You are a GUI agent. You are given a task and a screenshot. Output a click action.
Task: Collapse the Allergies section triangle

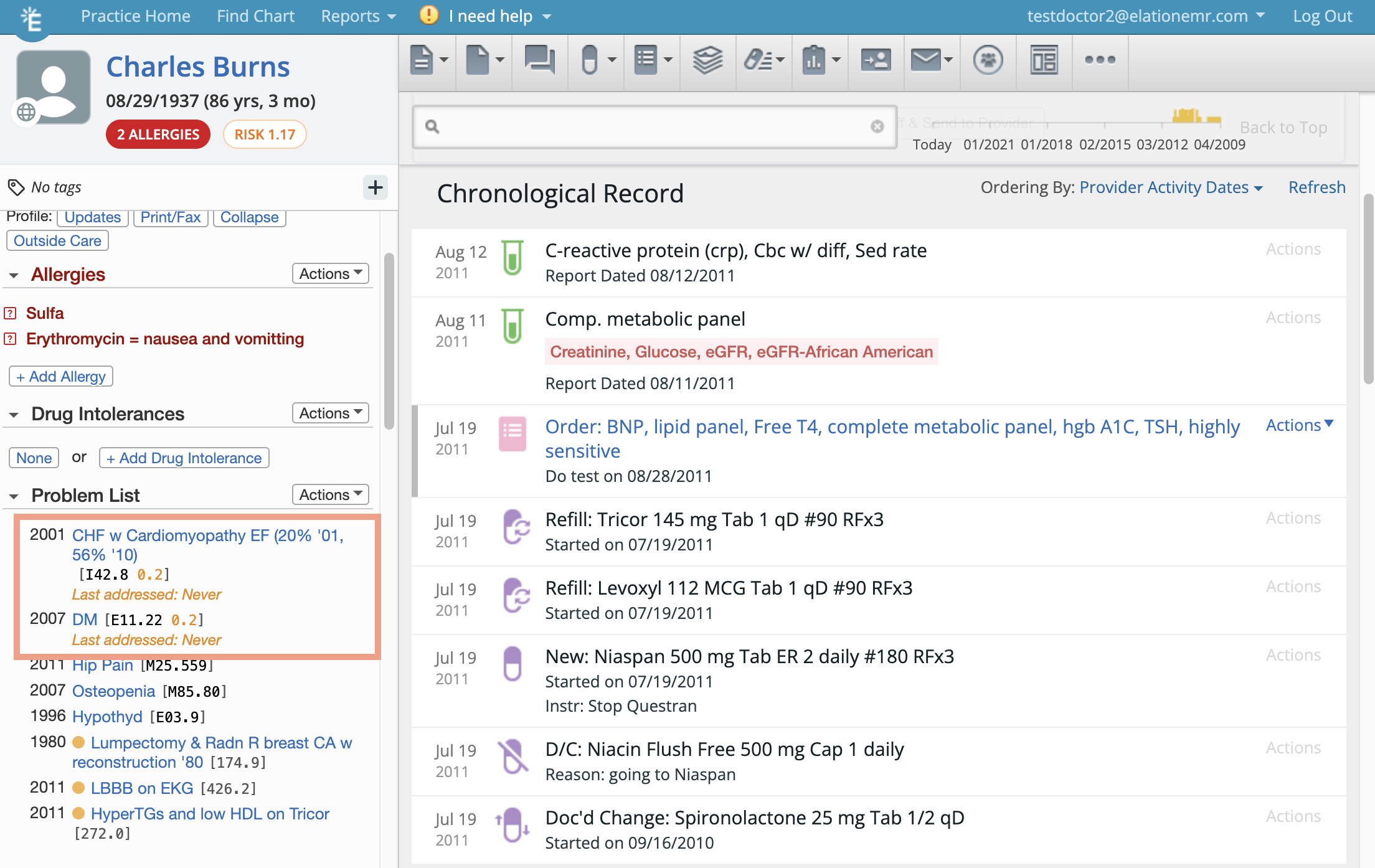pyautogui.click(x=14, y=275)
